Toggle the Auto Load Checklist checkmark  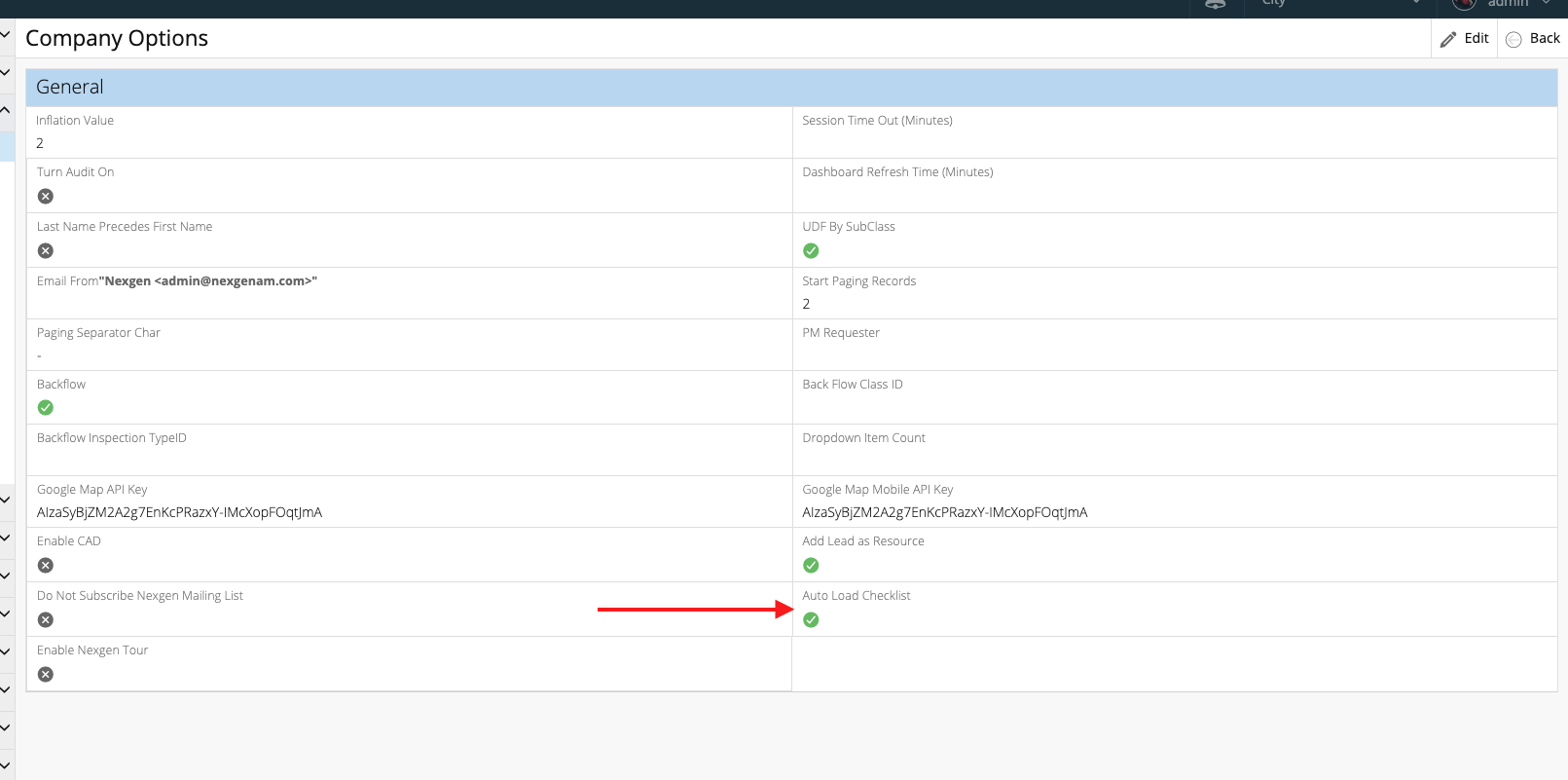(x=811, y=619)
